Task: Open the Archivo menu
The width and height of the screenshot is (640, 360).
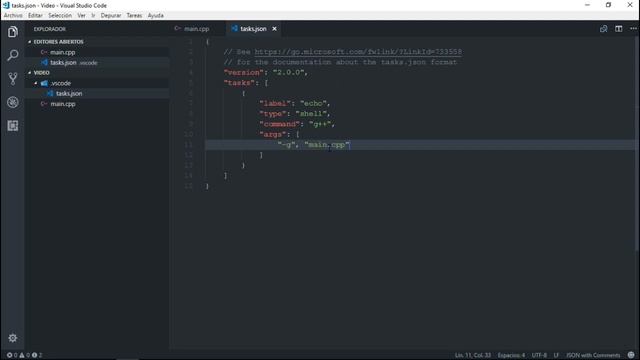Action: pos(13,16)
